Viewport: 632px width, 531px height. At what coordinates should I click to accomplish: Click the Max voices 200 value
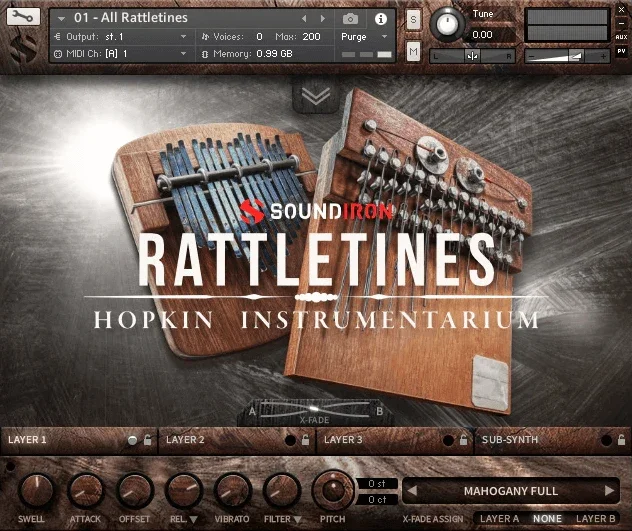click(311, 37)
